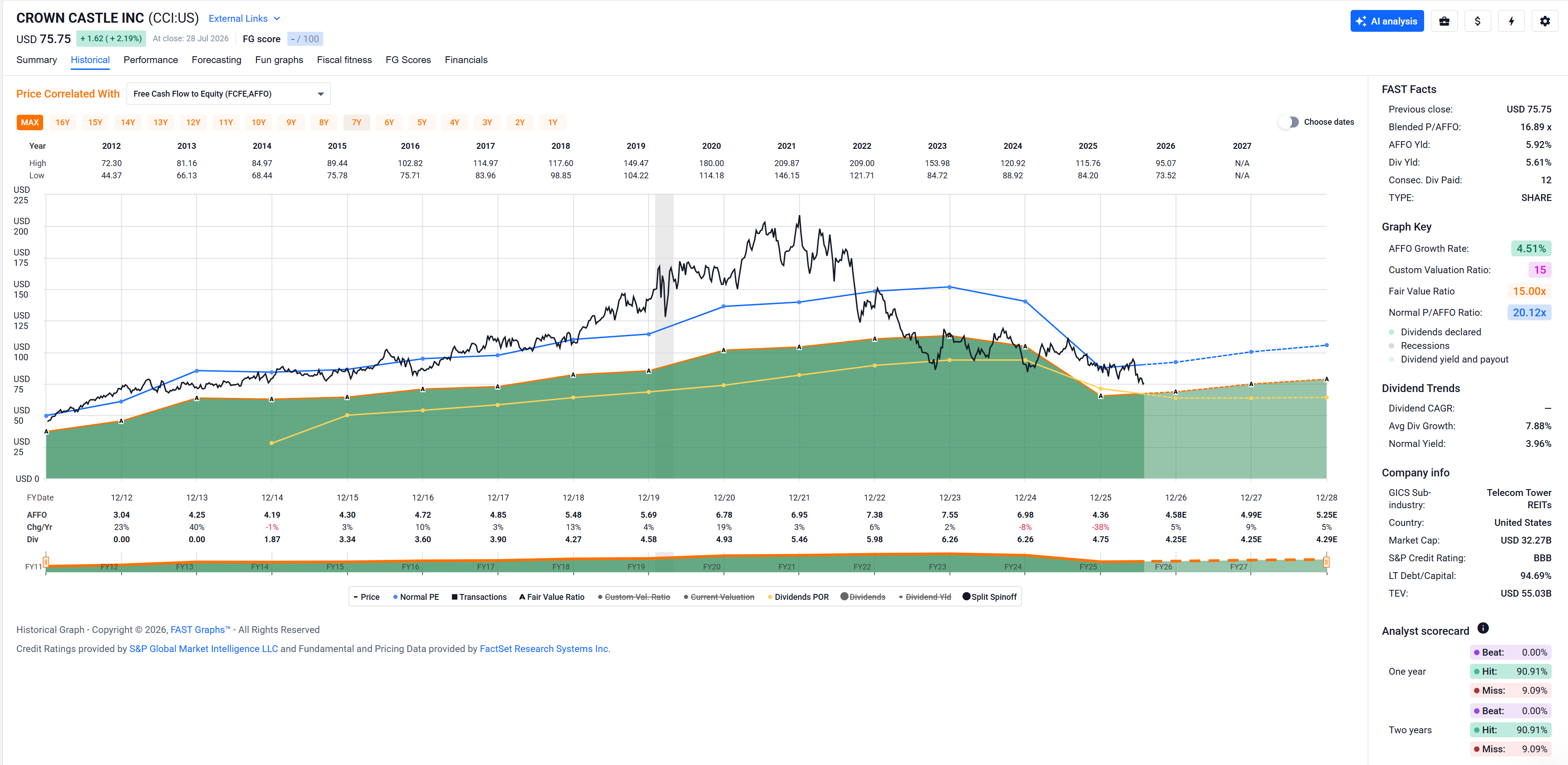
Task: Open the briefcase portfolio icon
Action: (1444, 21)
